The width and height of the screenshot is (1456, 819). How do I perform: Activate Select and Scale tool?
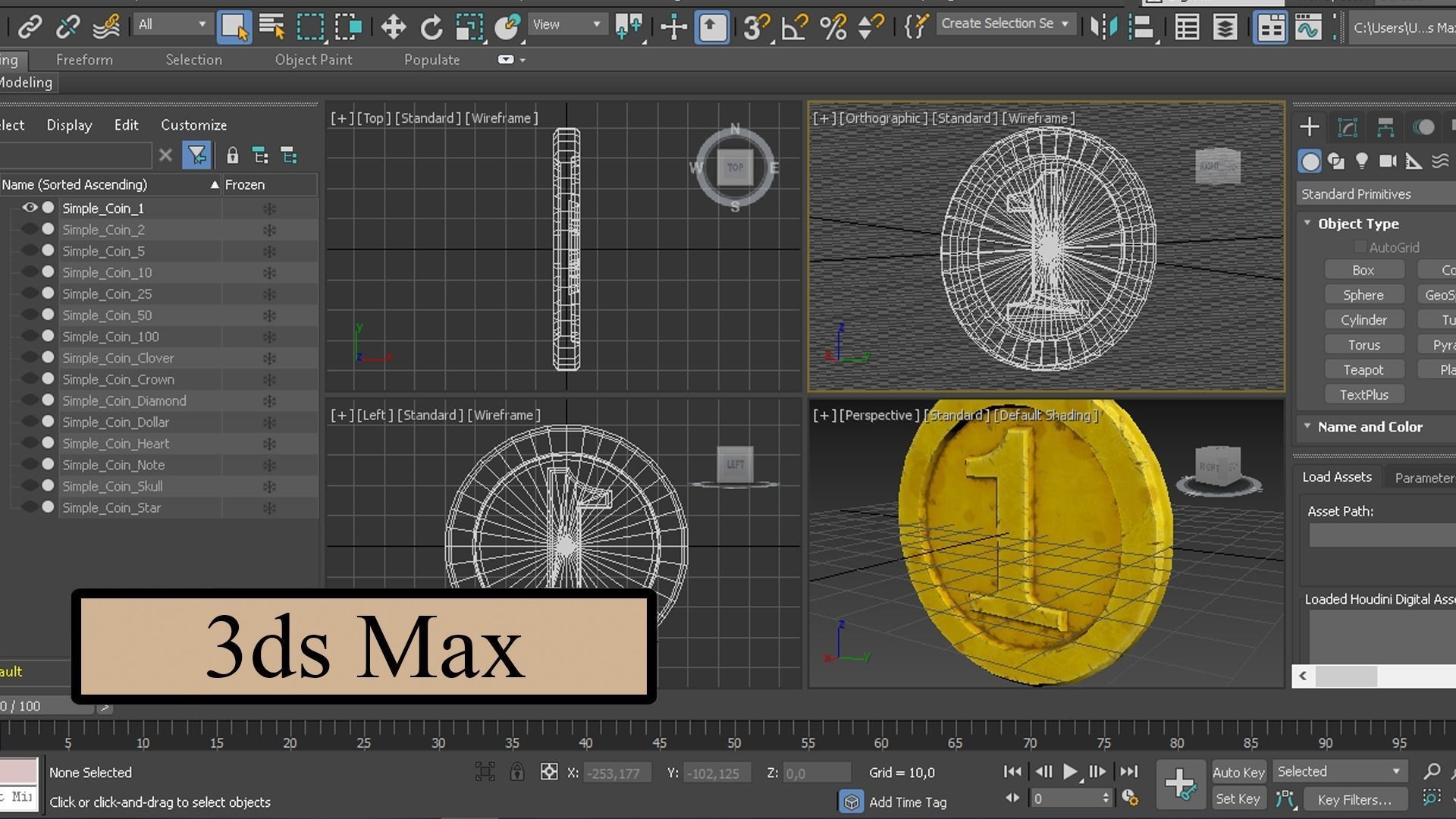pyautogui.click(x=469, y=27)
